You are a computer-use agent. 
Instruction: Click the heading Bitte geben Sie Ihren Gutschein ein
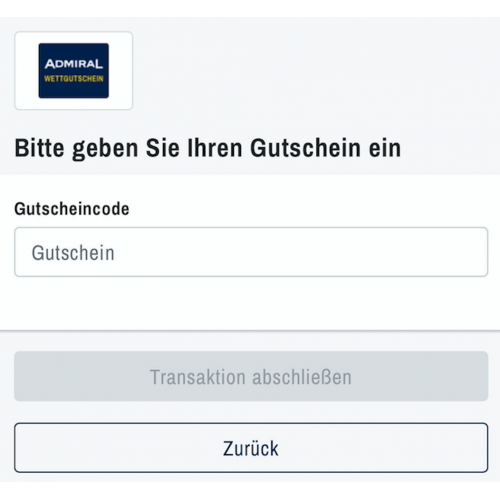pyautogui.click(x=208, y=148)
